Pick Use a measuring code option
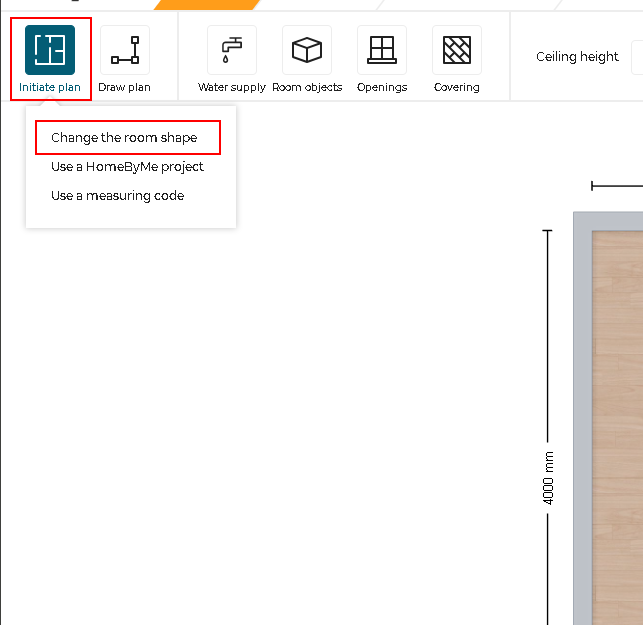 pos(117,196)
